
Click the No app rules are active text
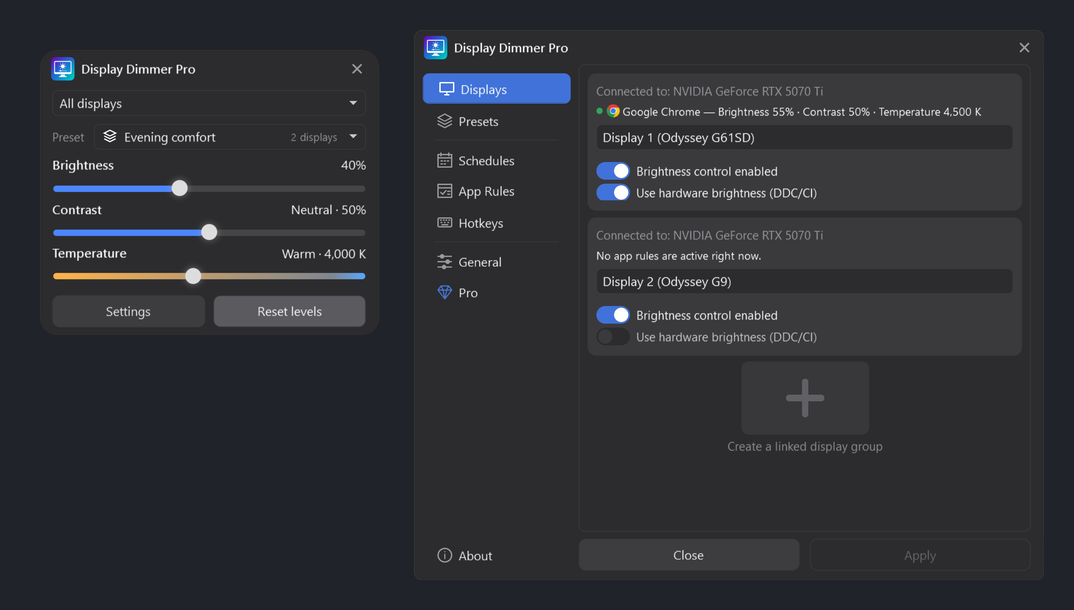[678, 255]
